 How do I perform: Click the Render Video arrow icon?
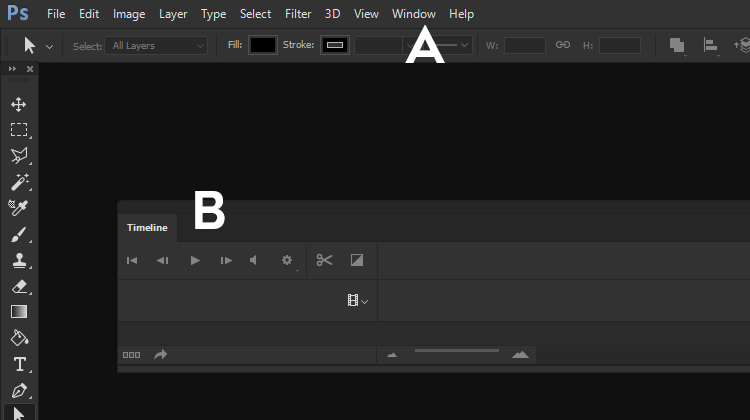click(x=161, y=354)
